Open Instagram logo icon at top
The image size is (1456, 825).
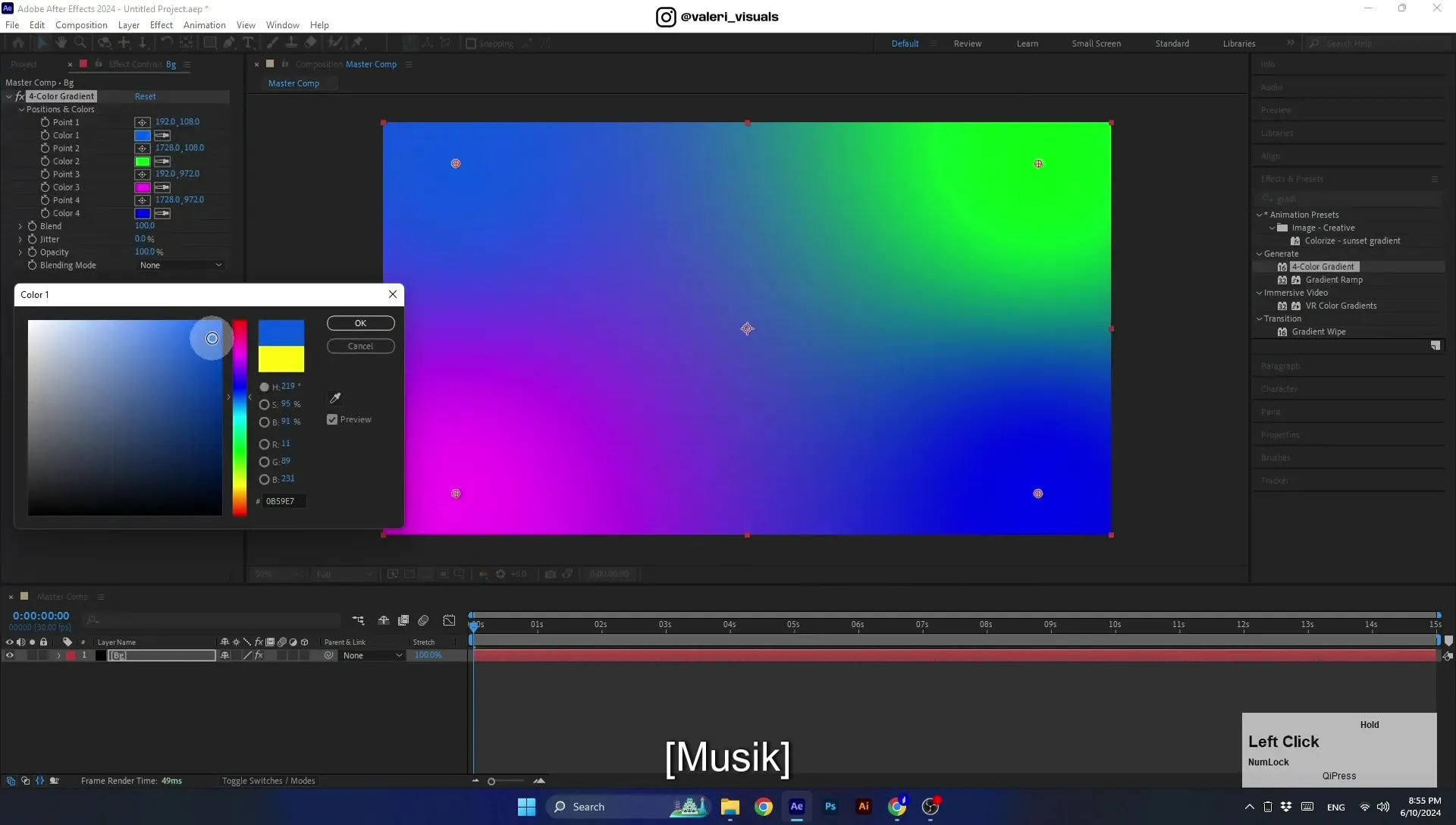(666, 17)
